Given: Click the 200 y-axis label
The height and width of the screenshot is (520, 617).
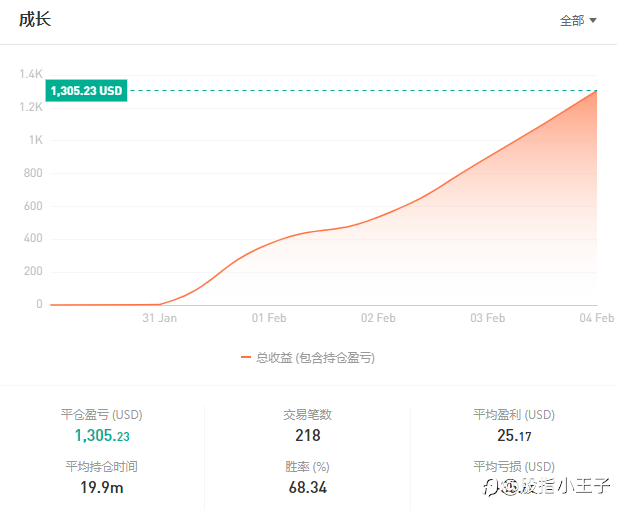Looking at the screenshot, I should point(33,271).
